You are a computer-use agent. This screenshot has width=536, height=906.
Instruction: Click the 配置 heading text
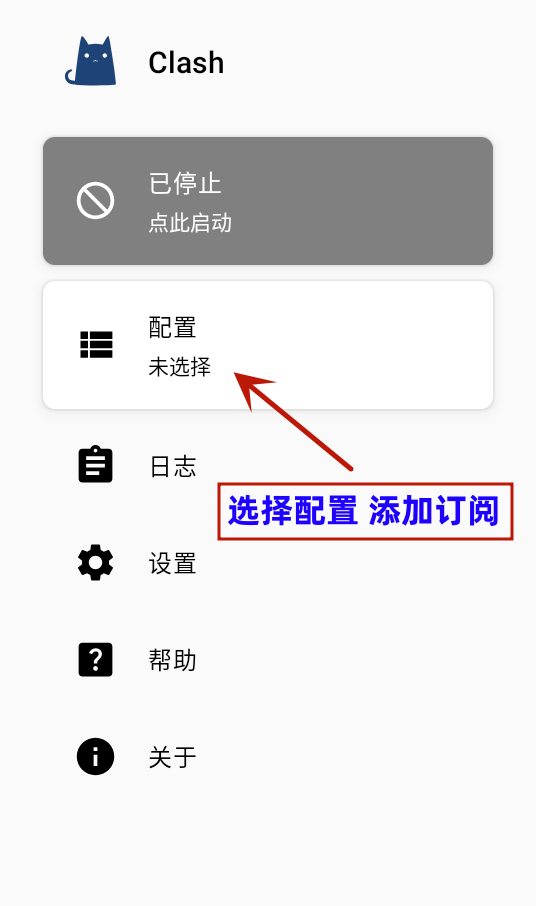pos(173,328)
